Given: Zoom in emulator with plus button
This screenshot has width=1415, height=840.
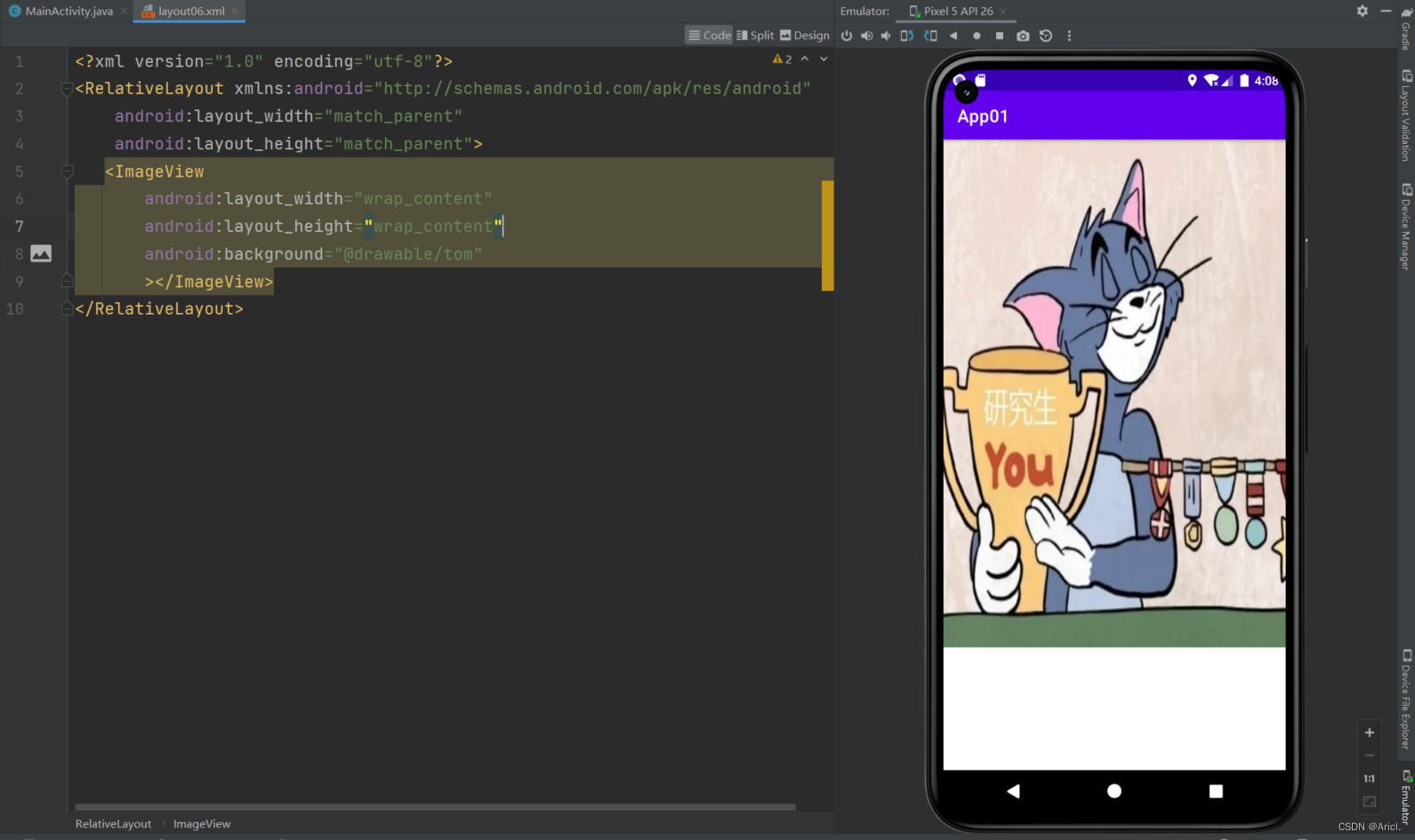Looking at the screenshot, I should click(x=1370, y=732).
